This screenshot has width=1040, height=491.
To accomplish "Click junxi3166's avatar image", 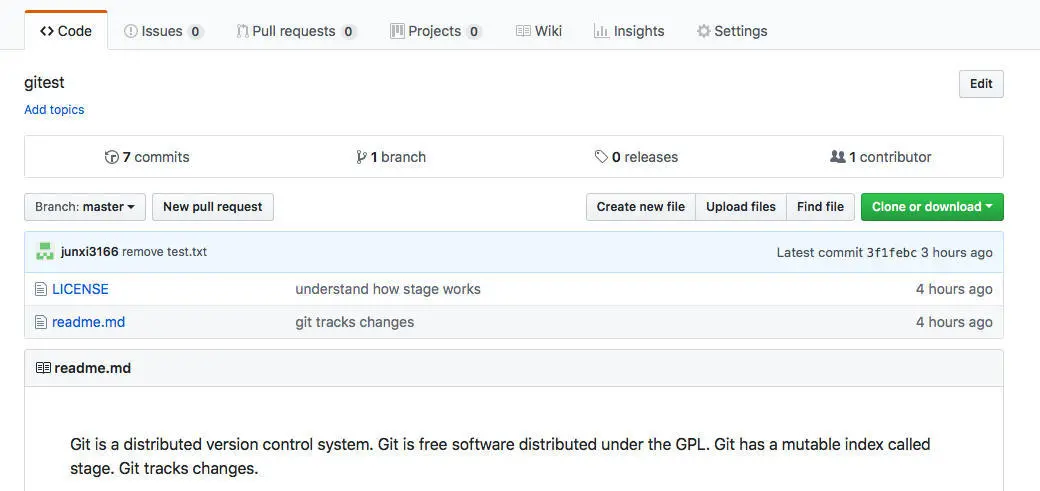I will click(x=45, y=252).
